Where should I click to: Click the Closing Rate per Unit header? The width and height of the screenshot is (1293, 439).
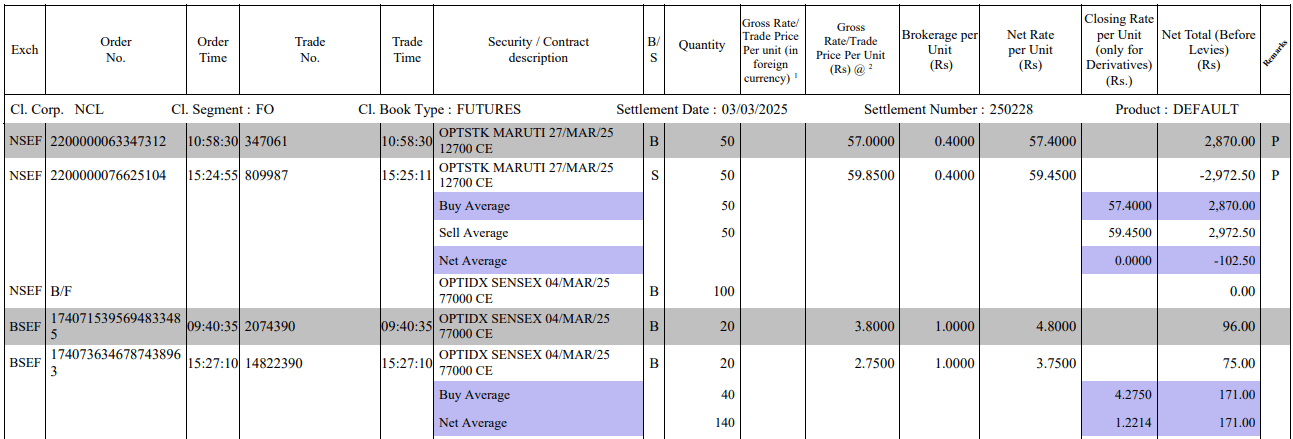tap(1119, 50)
